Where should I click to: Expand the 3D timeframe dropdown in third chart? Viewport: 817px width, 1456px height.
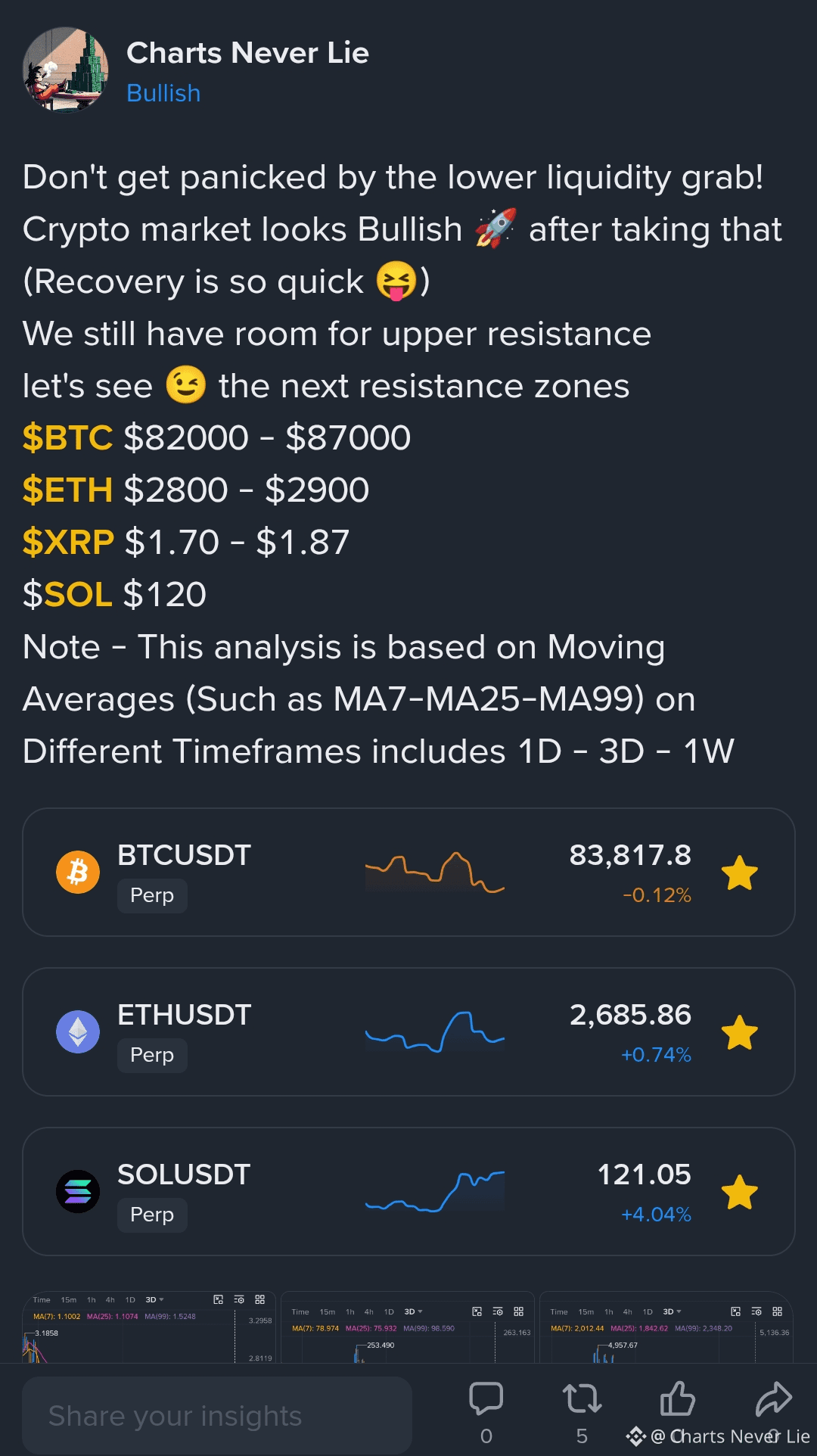(x=672, y=1311)
